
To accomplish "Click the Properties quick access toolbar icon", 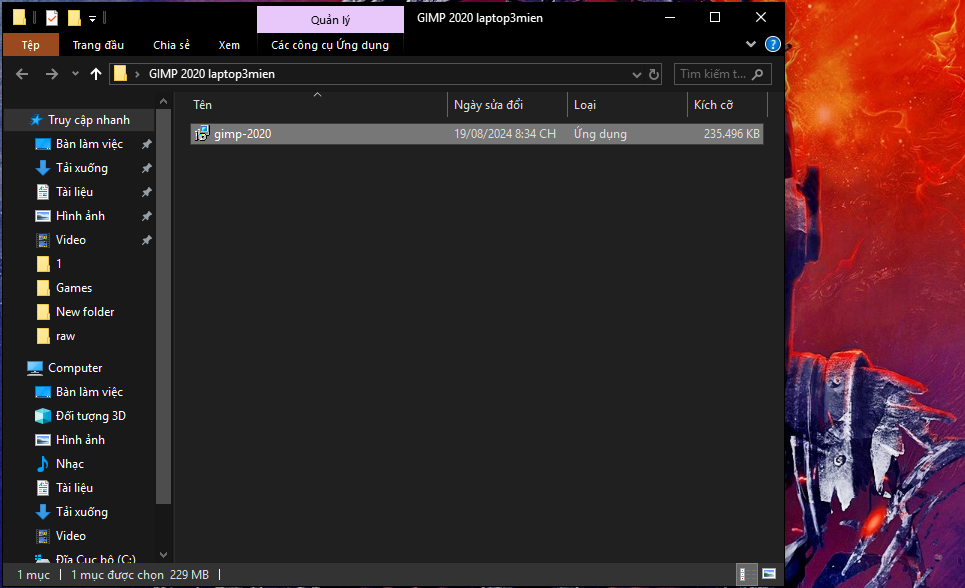I will coord(52,18).
